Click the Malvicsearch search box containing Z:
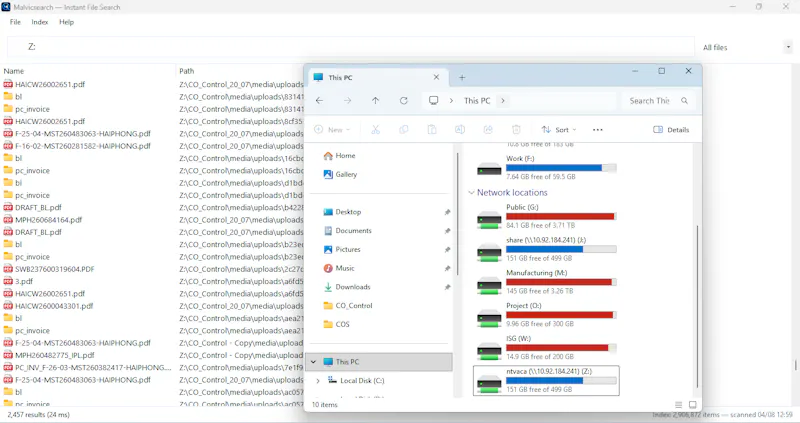Image resolution: width=800 pixels, height=423 pixels. tap(351, 47)
